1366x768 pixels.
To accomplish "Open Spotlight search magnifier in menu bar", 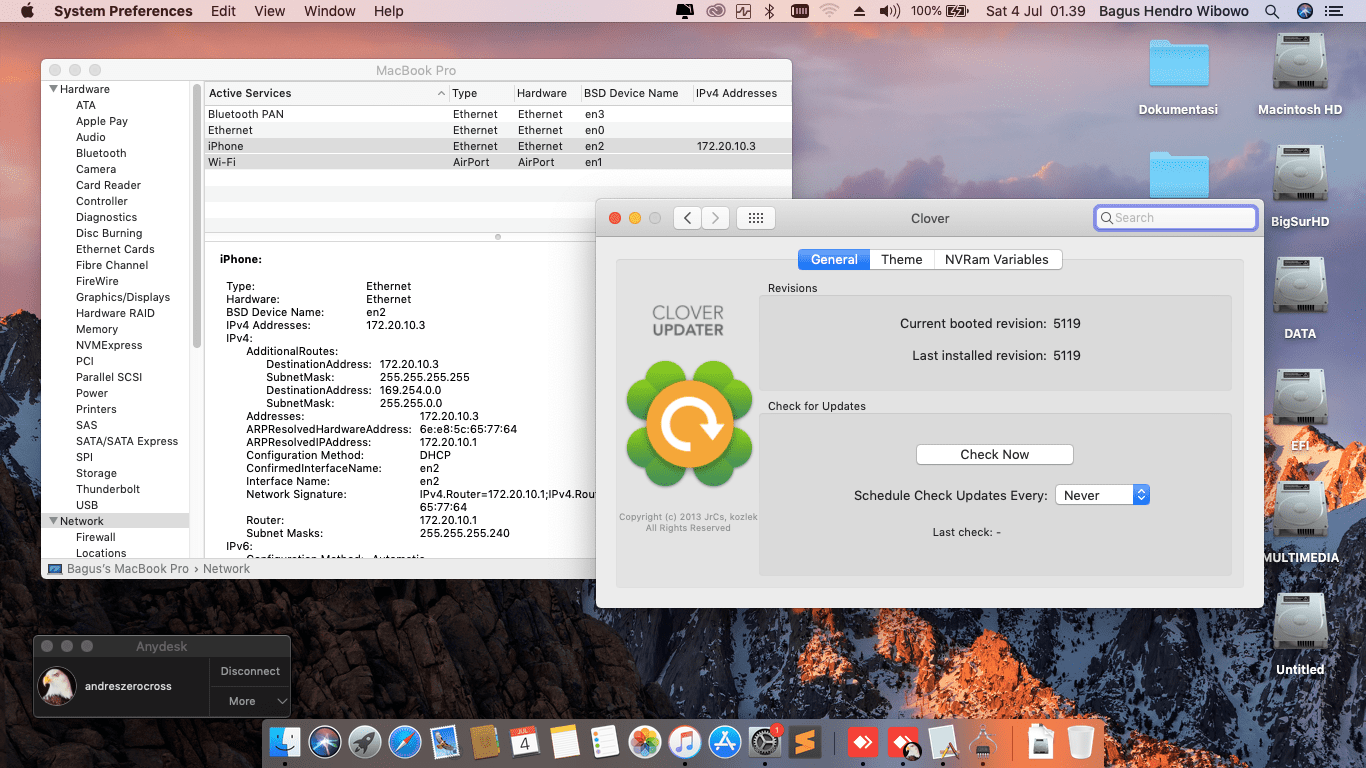I will [x=1272, y=11].
